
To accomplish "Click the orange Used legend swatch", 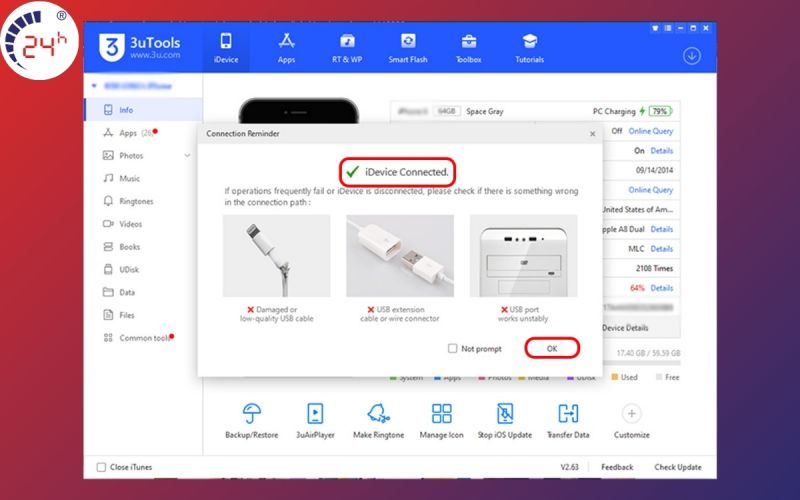I will 615,377.
